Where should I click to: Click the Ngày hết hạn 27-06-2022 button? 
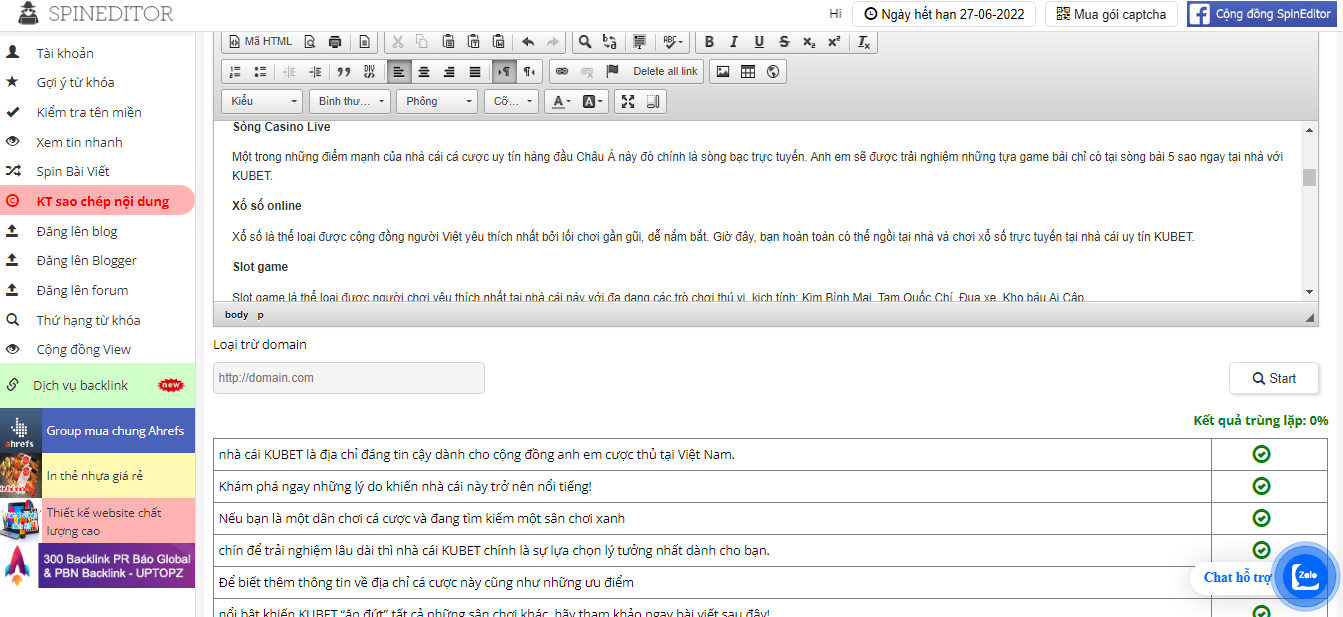tap(943, 14)
